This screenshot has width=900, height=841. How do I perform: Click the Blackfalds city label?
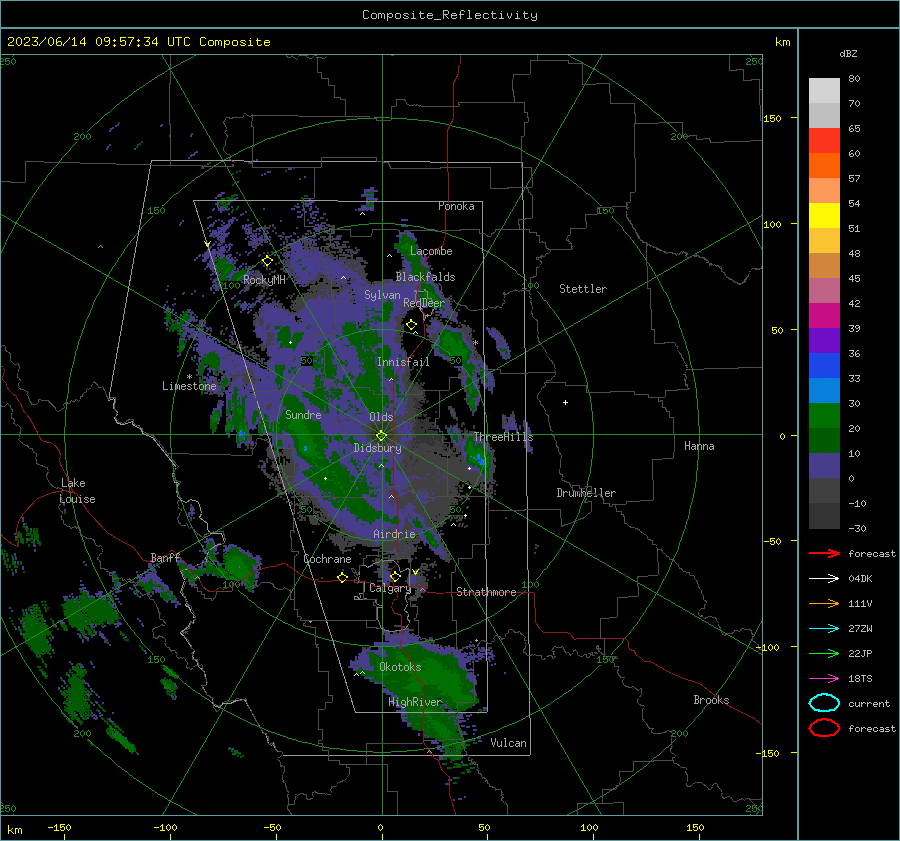pyautogui.click(x=425, y=277)
